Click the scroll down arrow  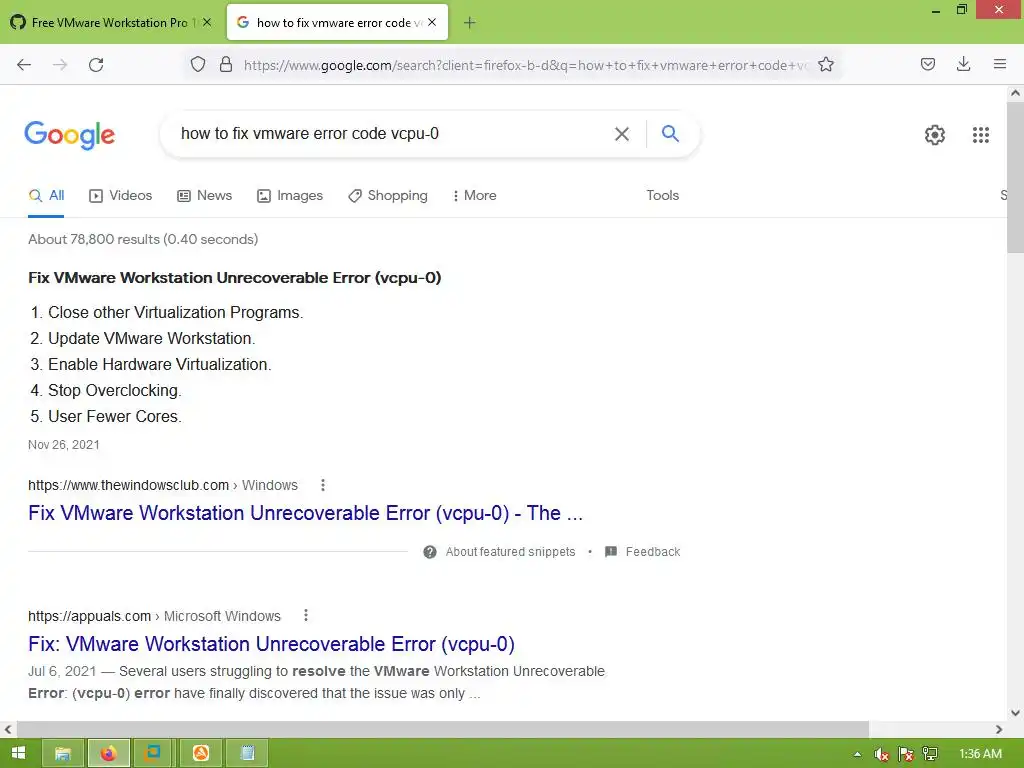(1015, 713)
